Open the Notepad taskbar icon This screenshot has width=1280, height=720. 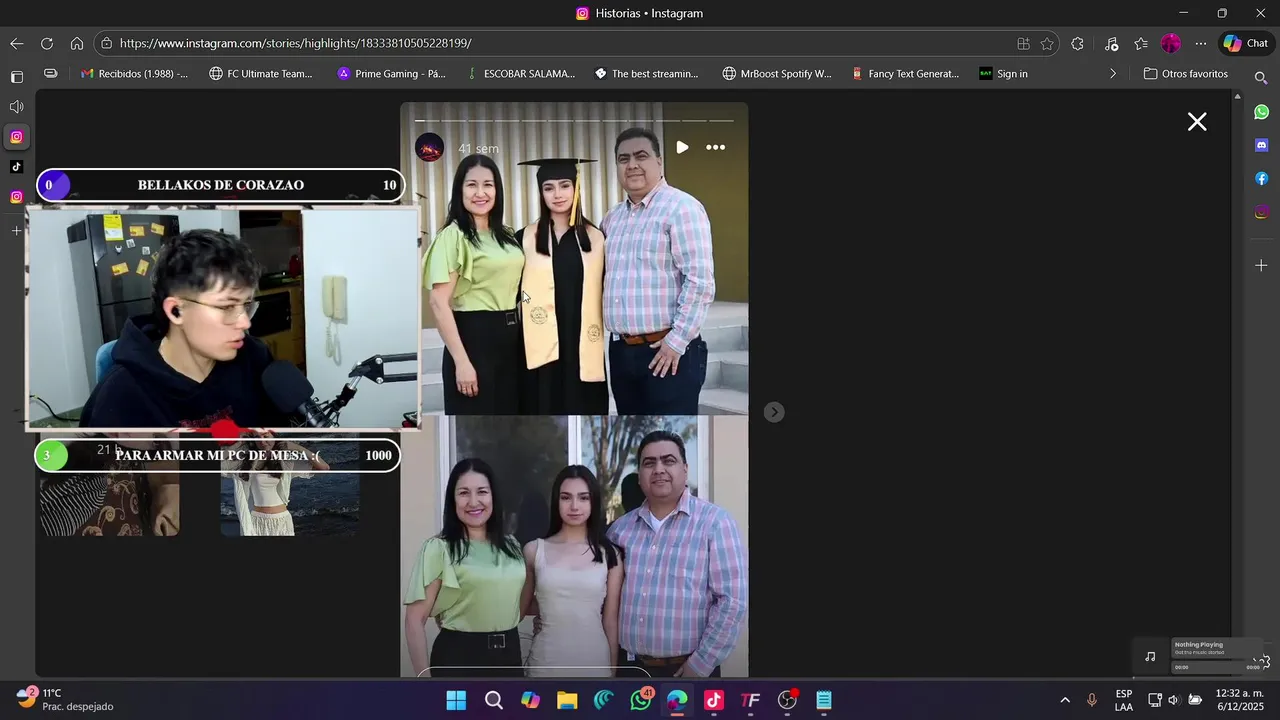point(824,700)
